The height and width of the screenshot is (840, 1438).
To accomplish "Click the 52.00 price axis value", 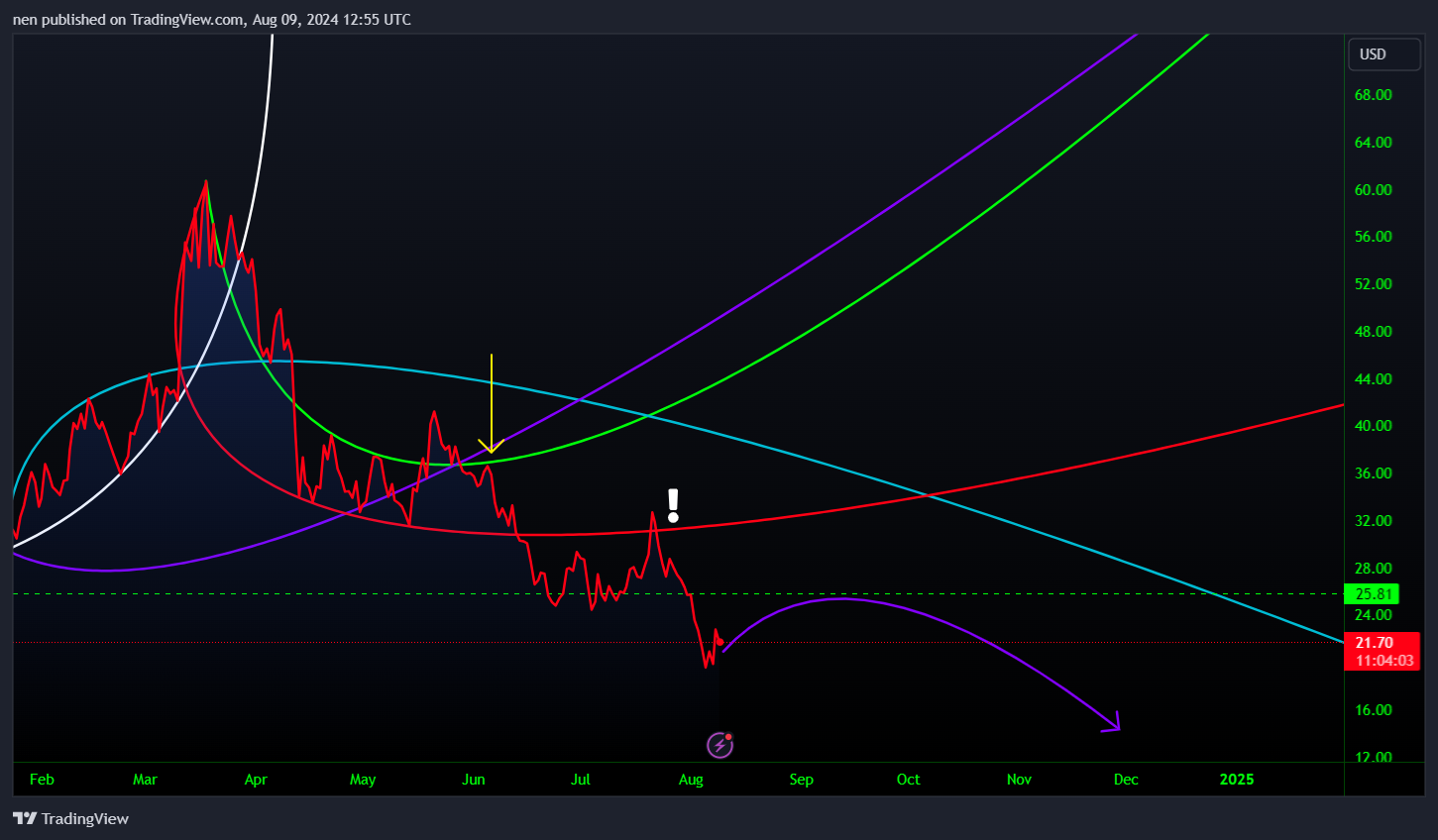I will coord(1373,284).
